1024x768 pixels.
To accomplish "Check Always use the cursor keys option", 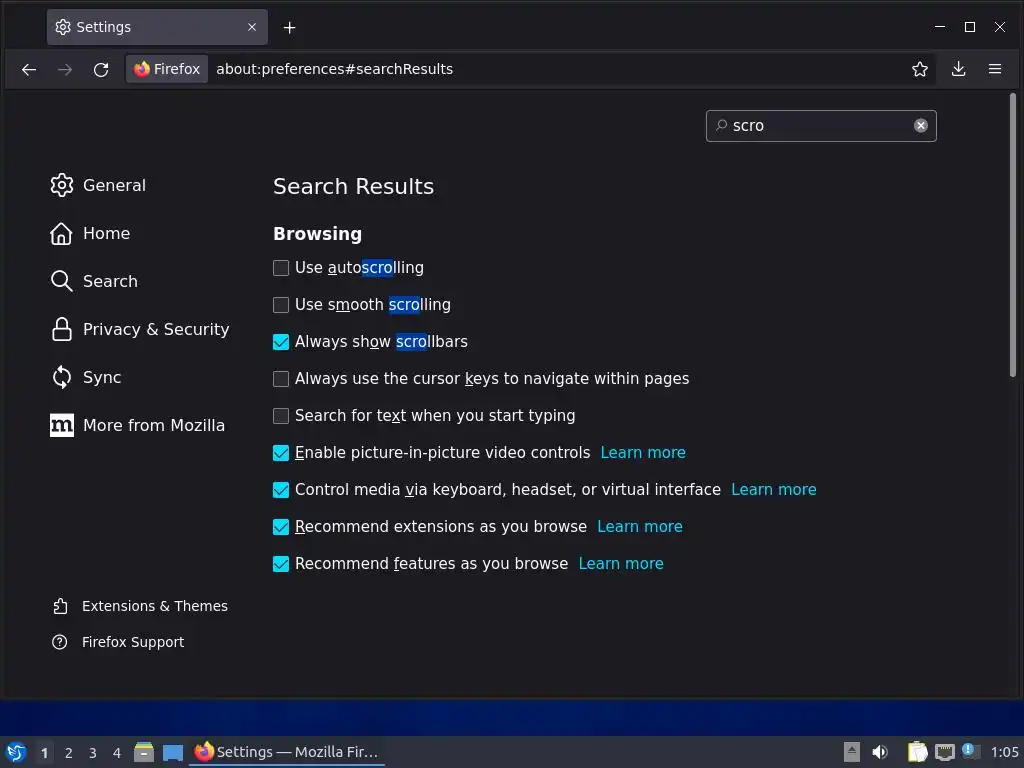I will coord(281,379).
